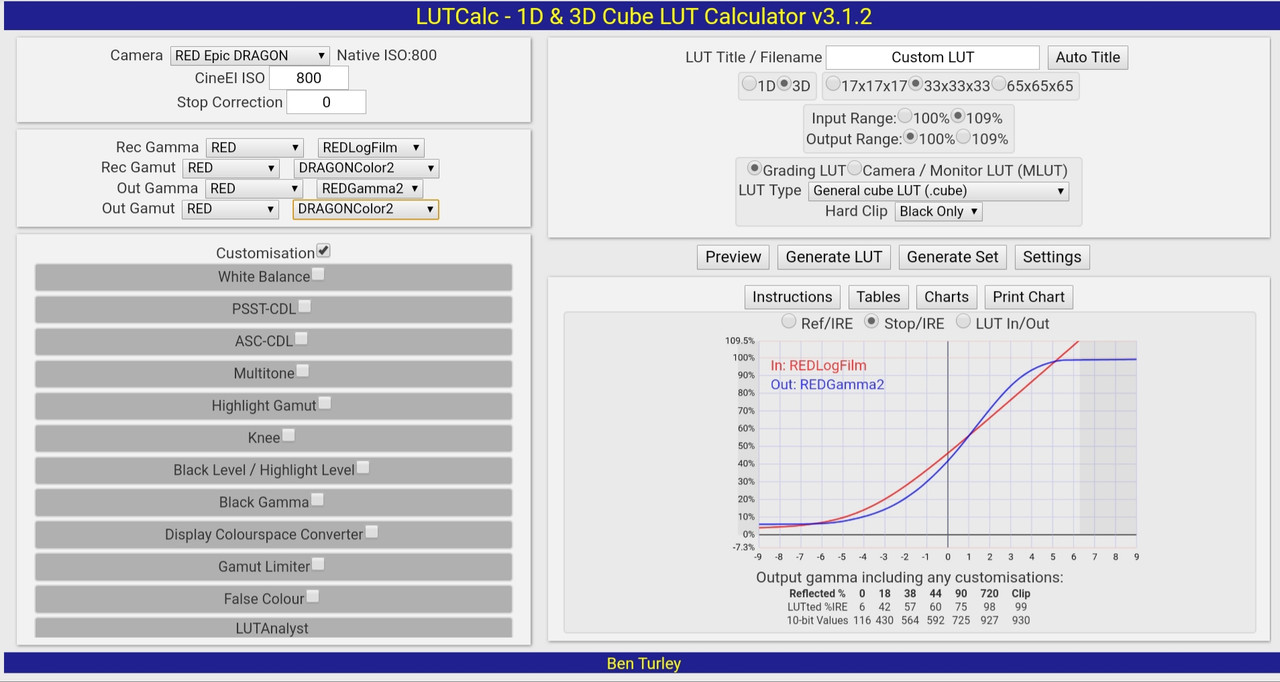Open the Charts tab

pyautogui.click(x=946, y=297)
